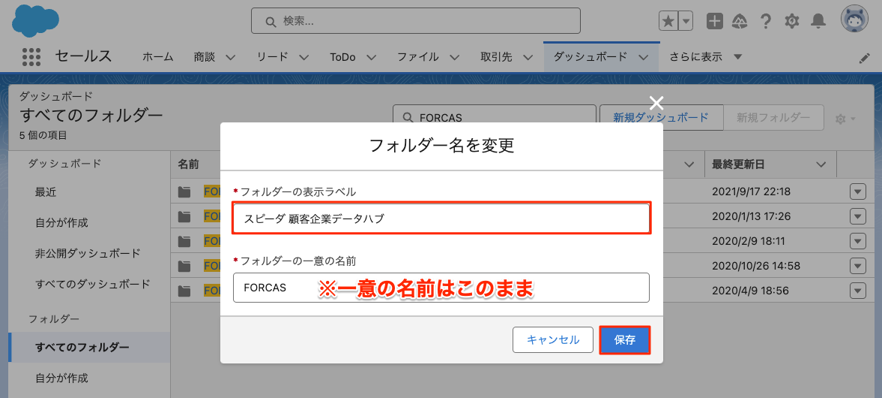Select 自分が作成 under フォルダー

[x=62, y=378]
